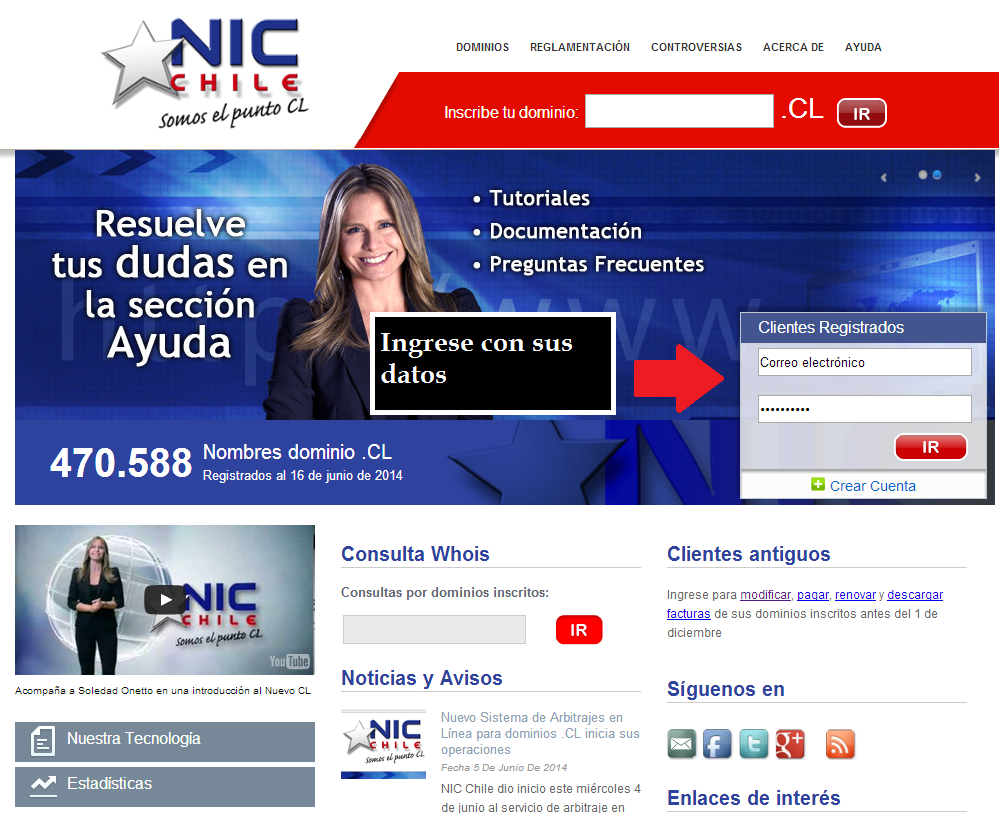Open the Nuestra Tecnología button
Image resolution: width=999 pixels, height=813 pixels.
165,742
